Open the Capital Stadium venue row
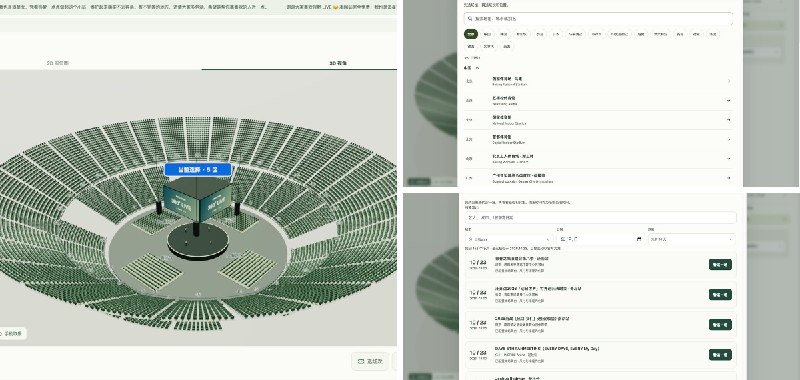800x380 pixels. (x=598, y=139)
